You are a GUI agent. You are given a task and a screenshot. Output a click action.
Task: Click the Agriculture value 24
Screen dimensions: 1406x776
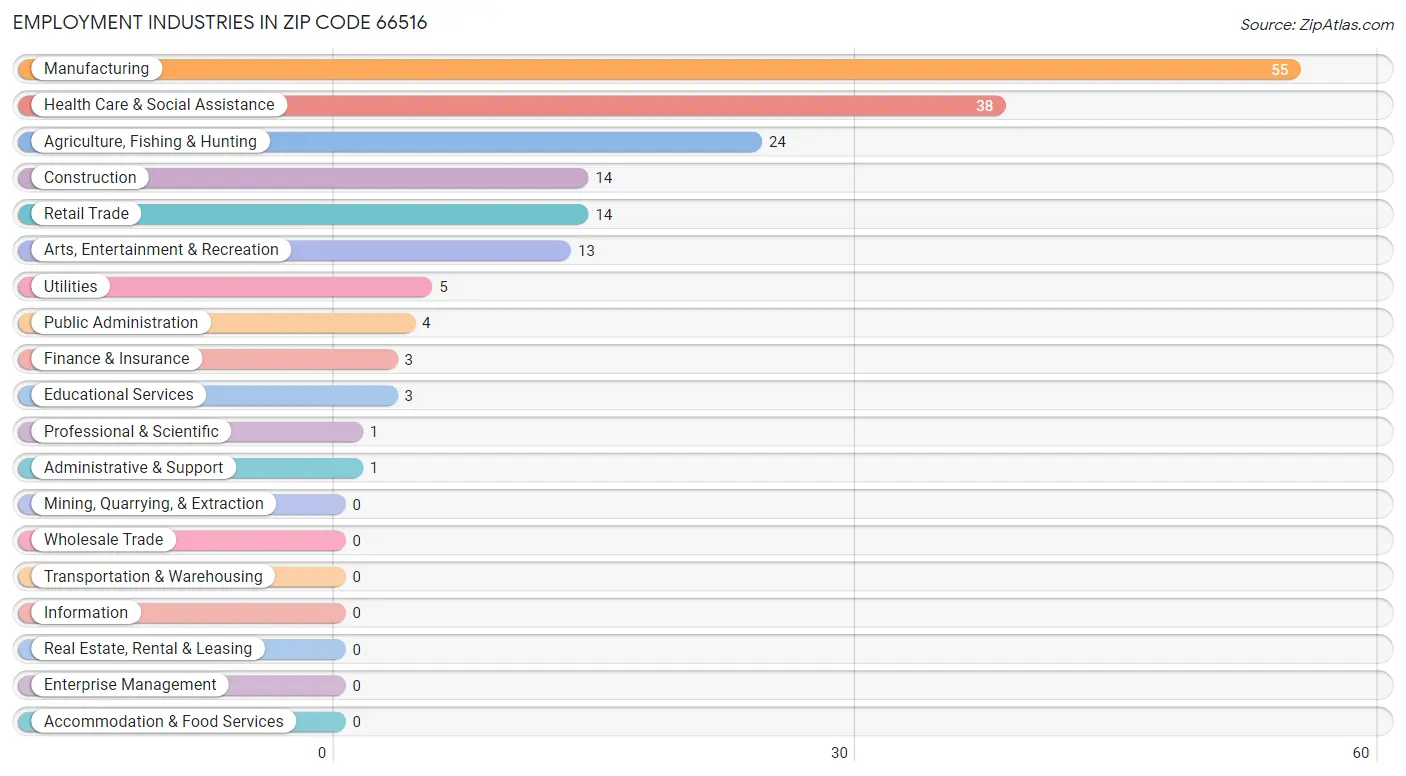(x=777, y=142)
